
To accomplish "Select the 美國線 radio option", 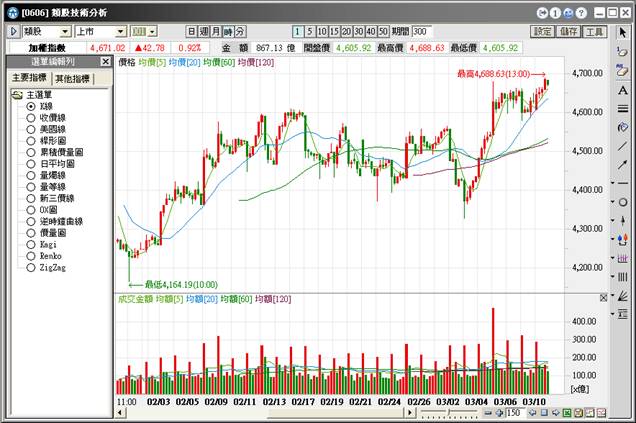I will pos(32,129).
